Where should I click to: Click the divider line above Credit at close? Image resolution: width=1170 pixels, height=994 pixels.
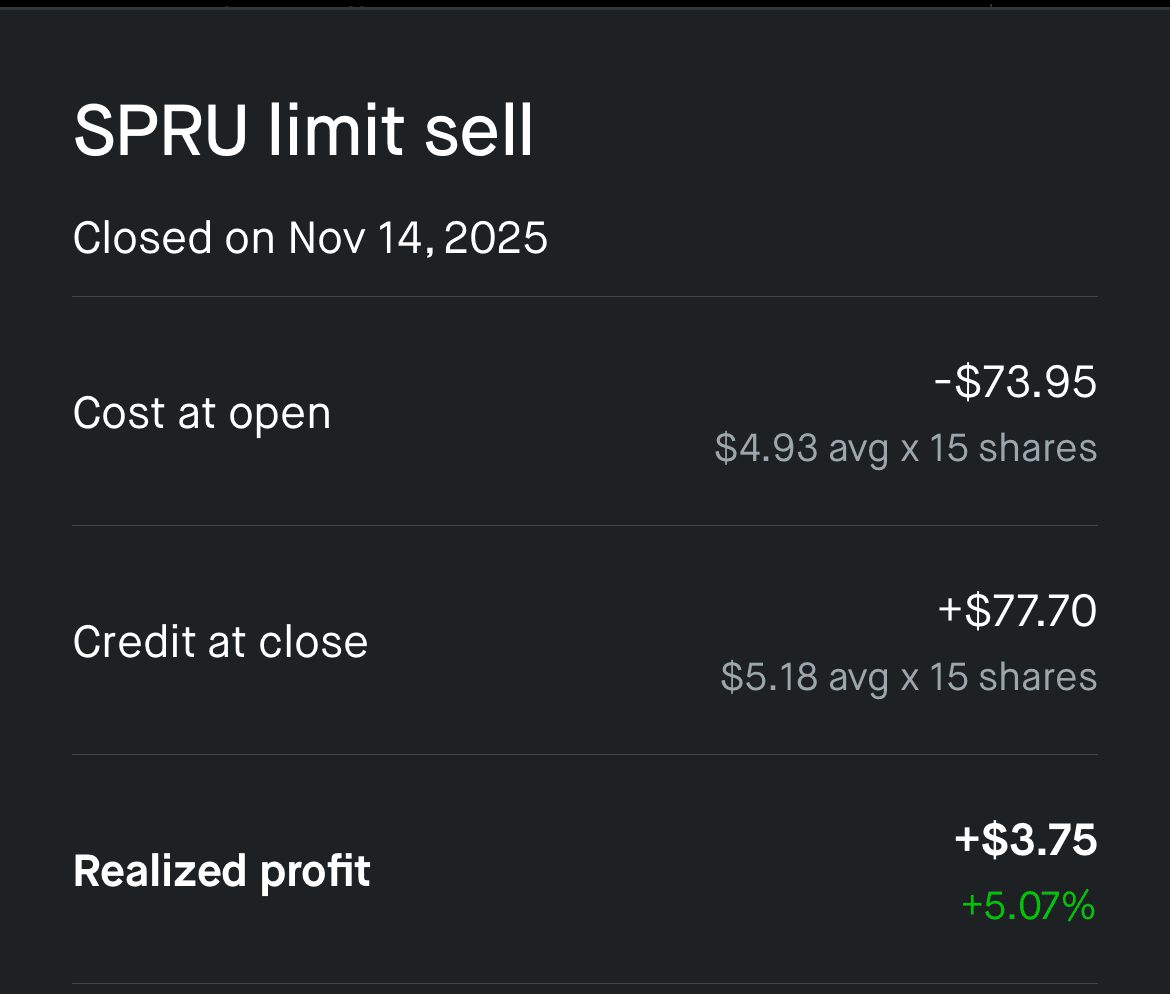(585, 525)
